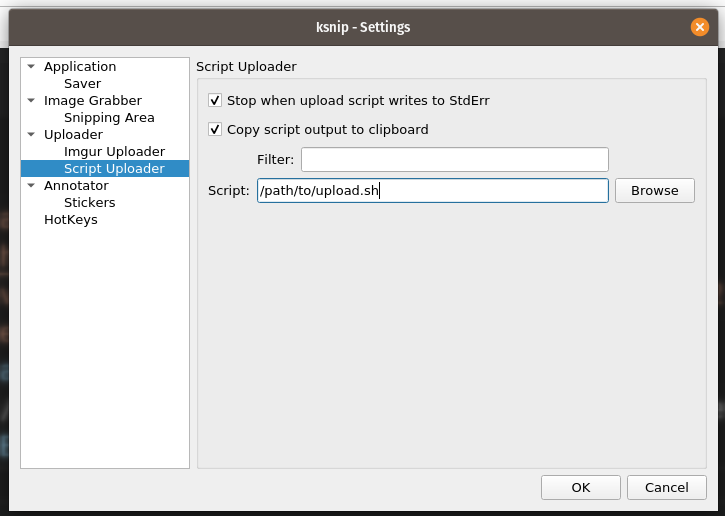Confirm settings with the OK button

point(581,487)
